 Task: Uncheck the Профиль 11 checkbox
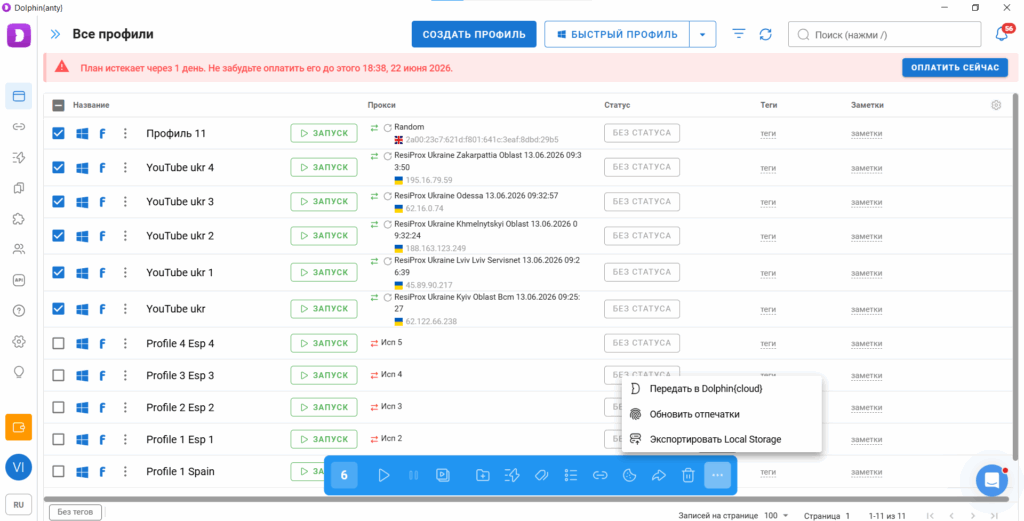[x=58, y=133]
